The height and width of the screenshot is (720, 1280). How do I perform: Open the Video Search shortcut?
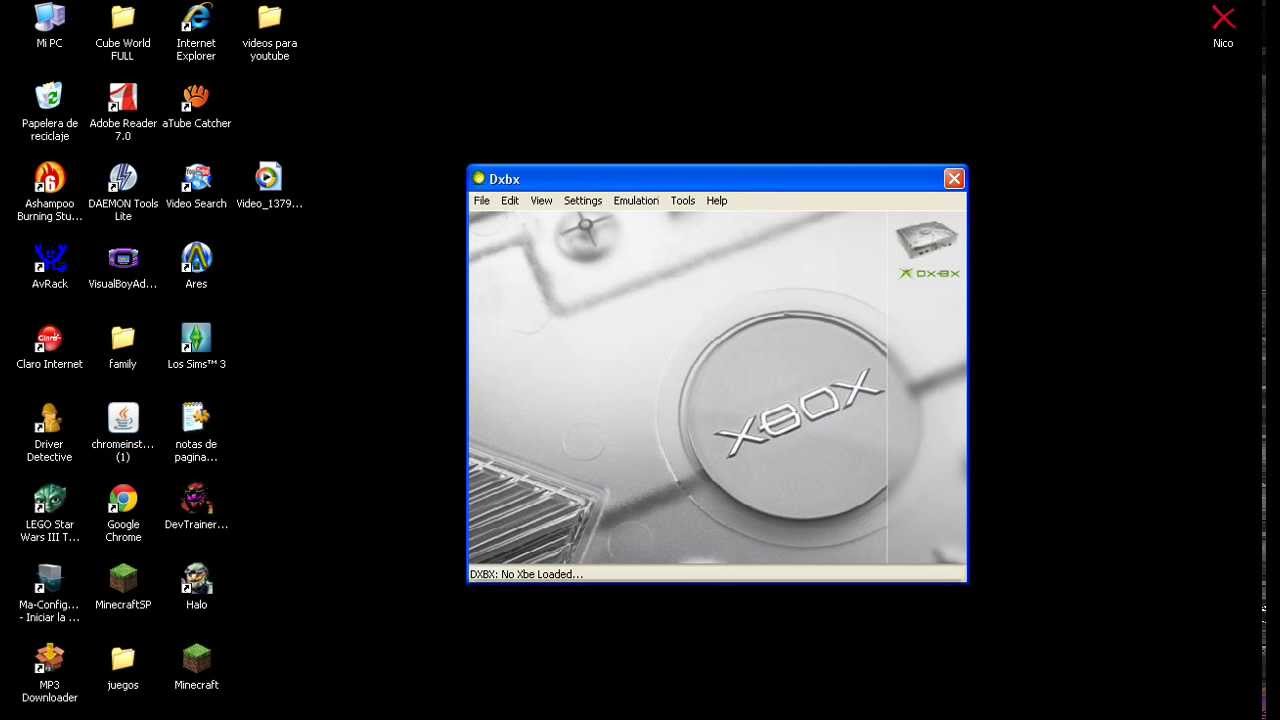196,186
